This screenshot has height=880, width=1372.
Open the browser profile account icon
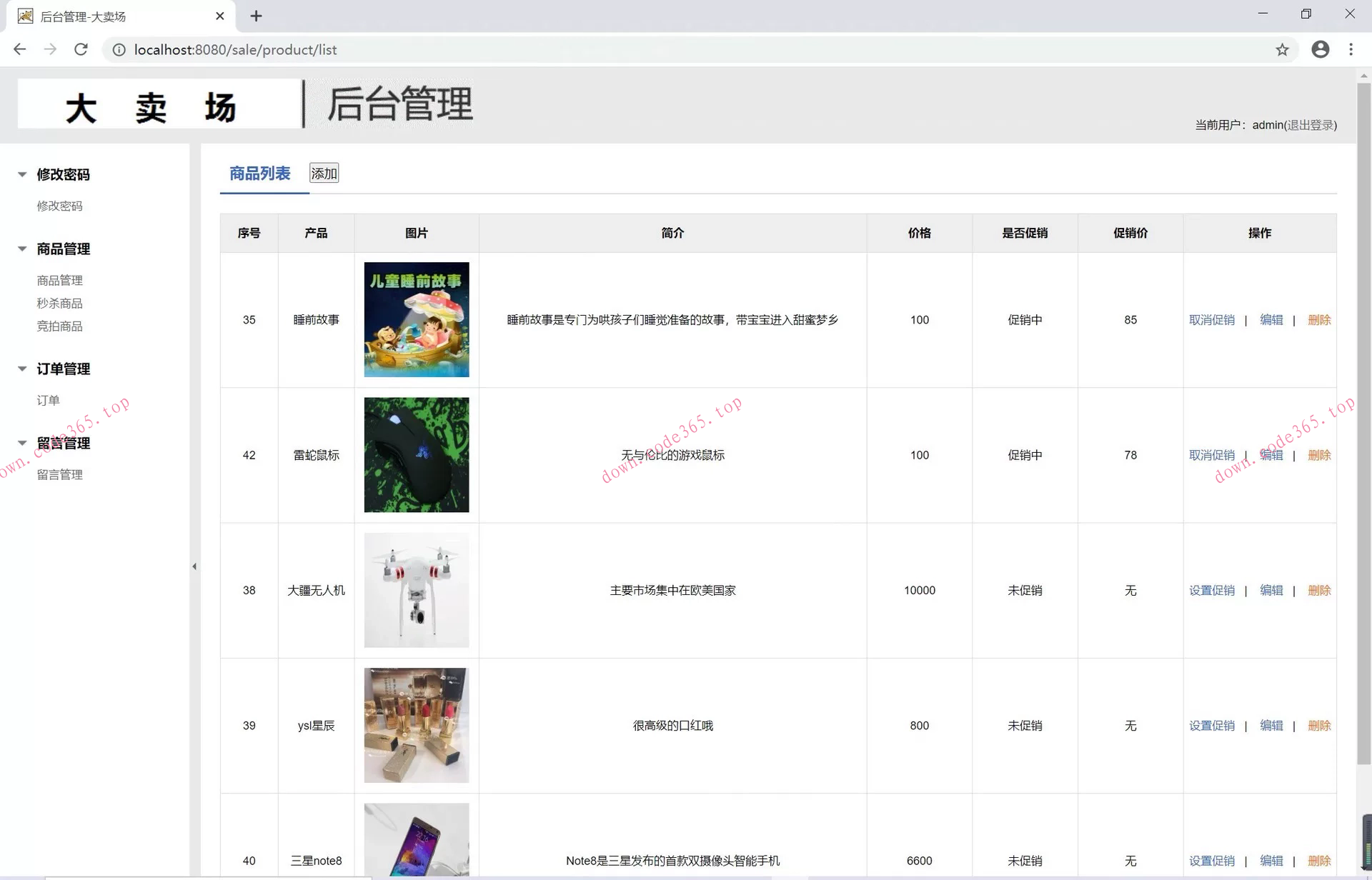1320,49
